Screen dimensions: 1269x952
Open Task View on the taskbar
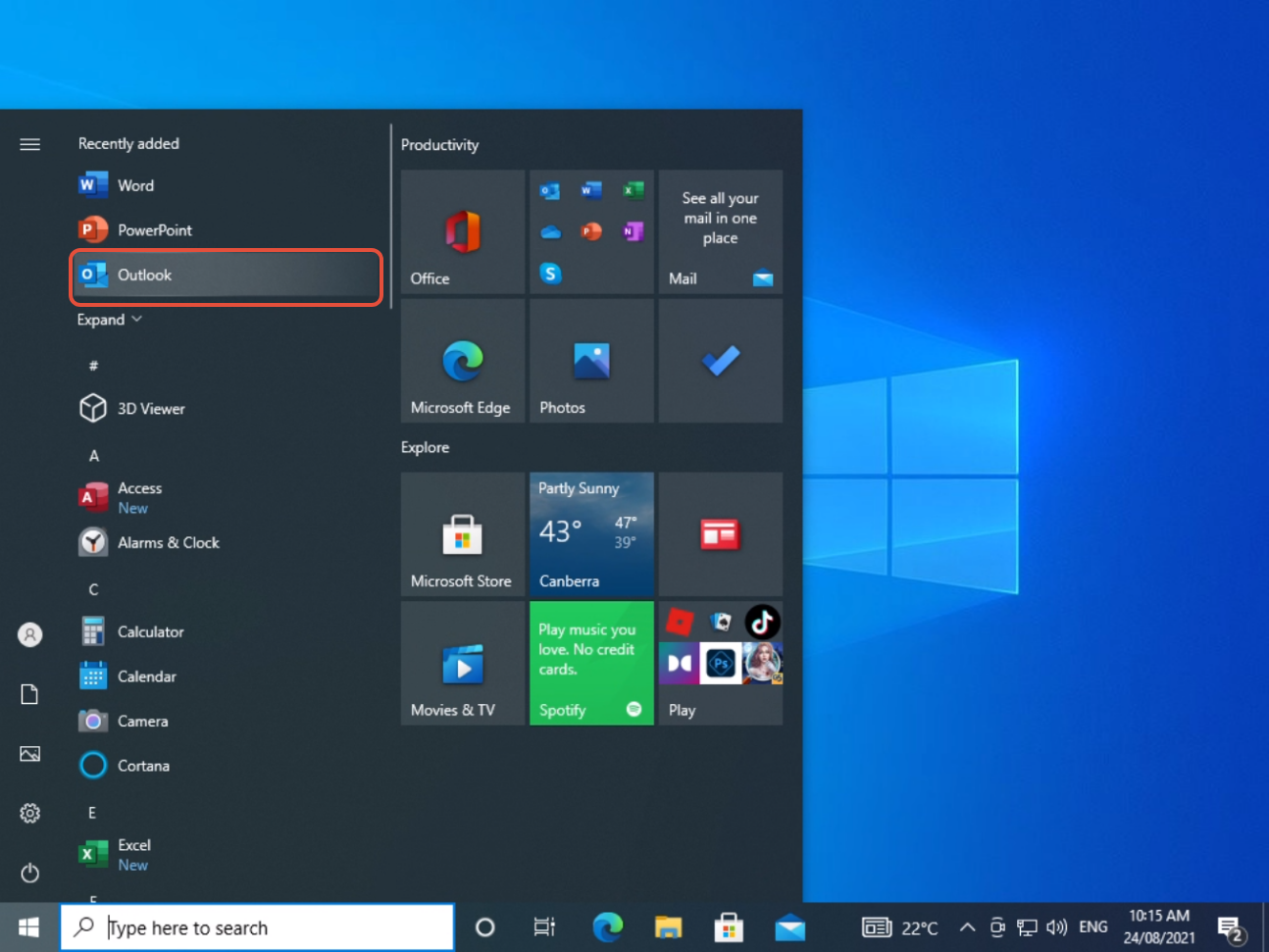[544, 927]
